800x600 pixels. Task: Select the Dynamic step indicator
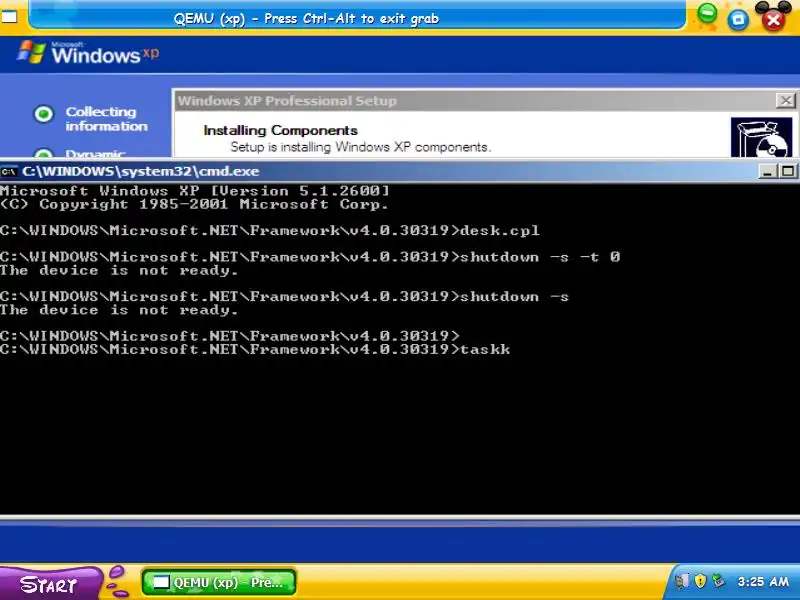44,154
